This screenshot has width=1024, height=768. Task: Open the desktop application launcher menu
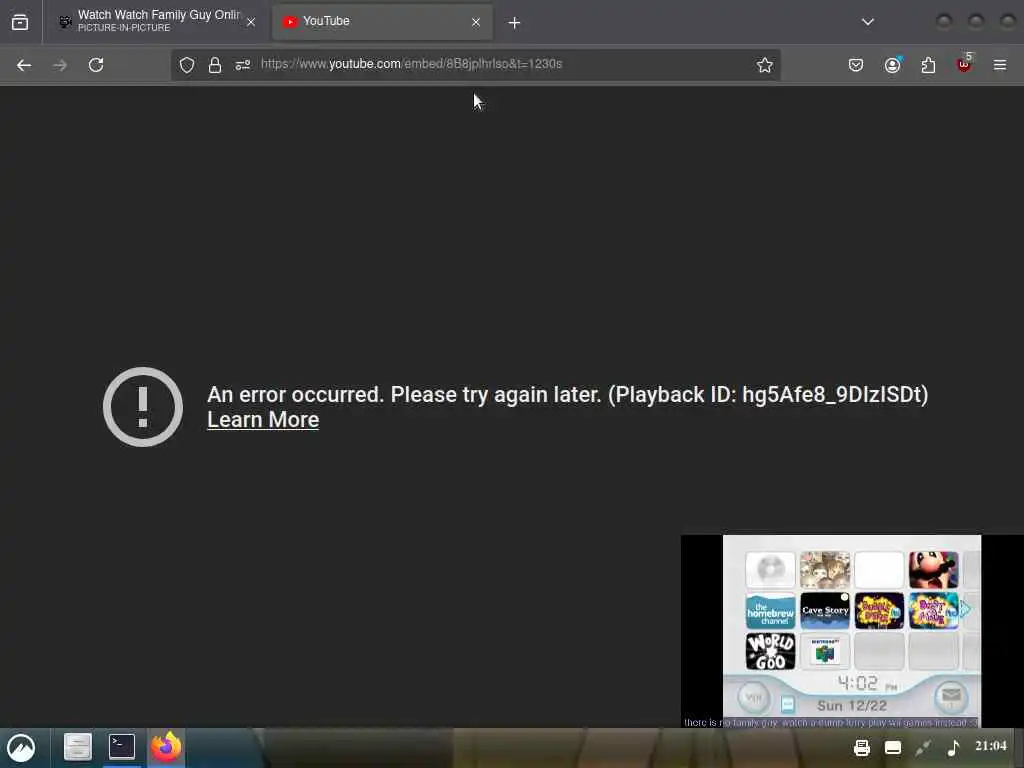[x=21, y=748]
